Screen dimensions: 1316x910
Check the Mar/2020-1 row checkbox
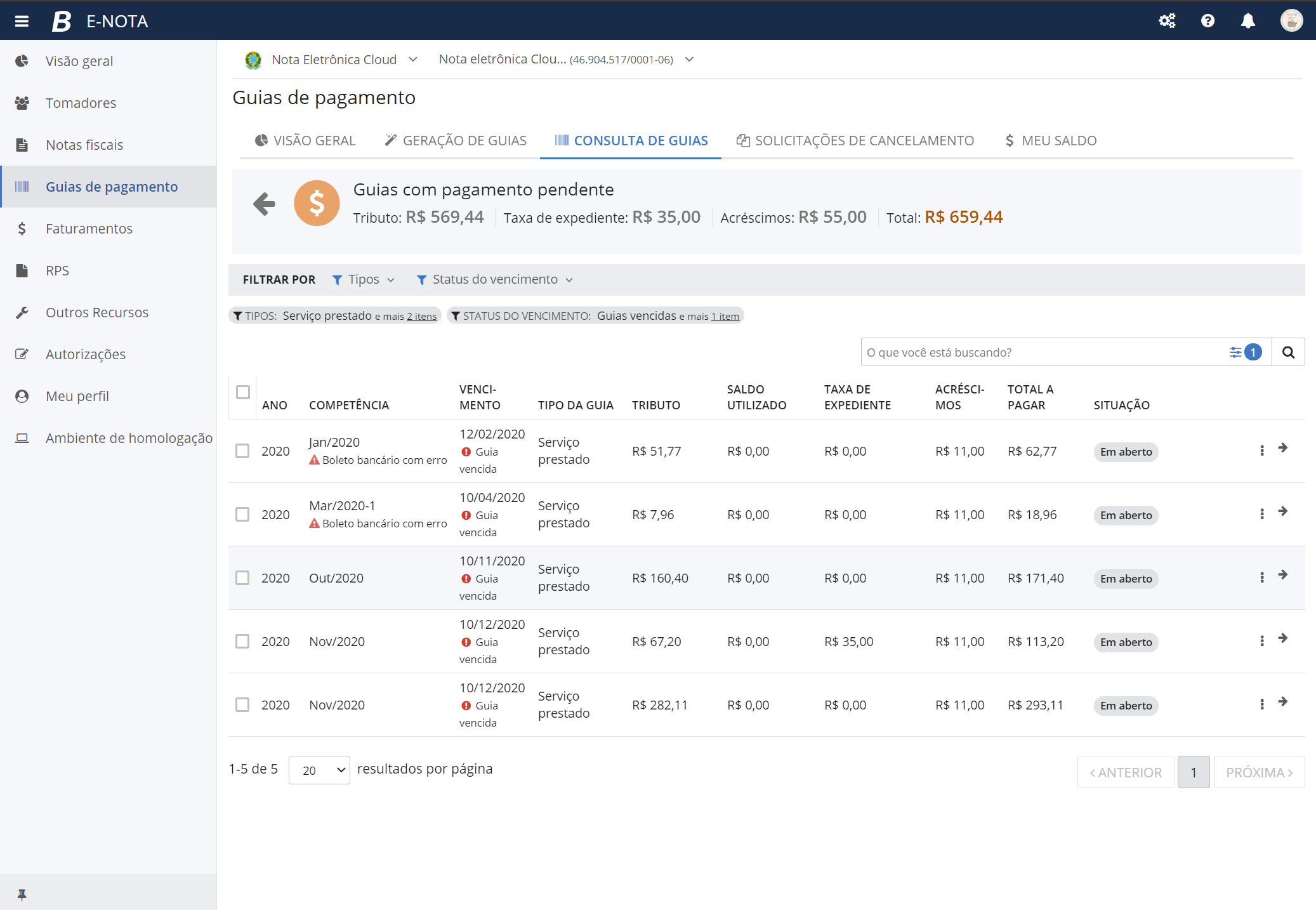(x=242, y=514)
